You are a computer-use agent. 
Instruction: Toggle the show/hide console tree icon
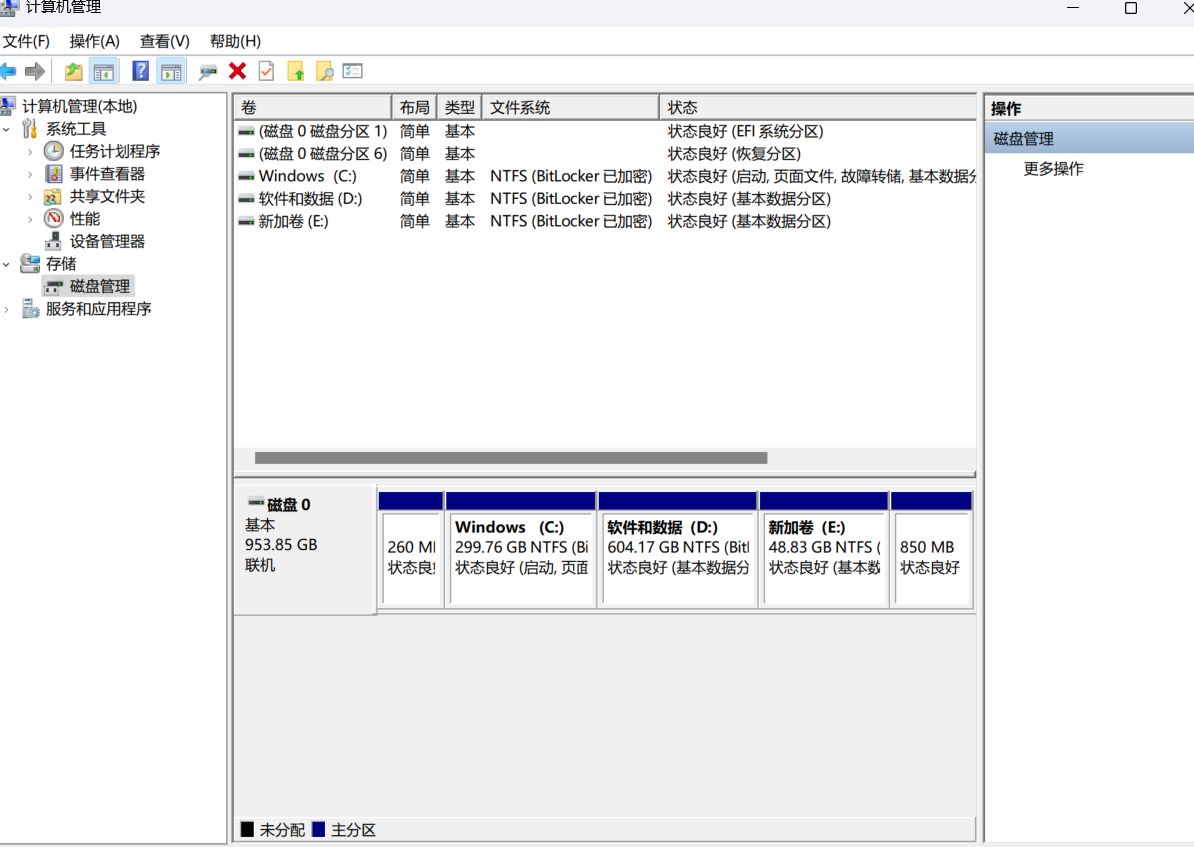click(x=104, y=72)
